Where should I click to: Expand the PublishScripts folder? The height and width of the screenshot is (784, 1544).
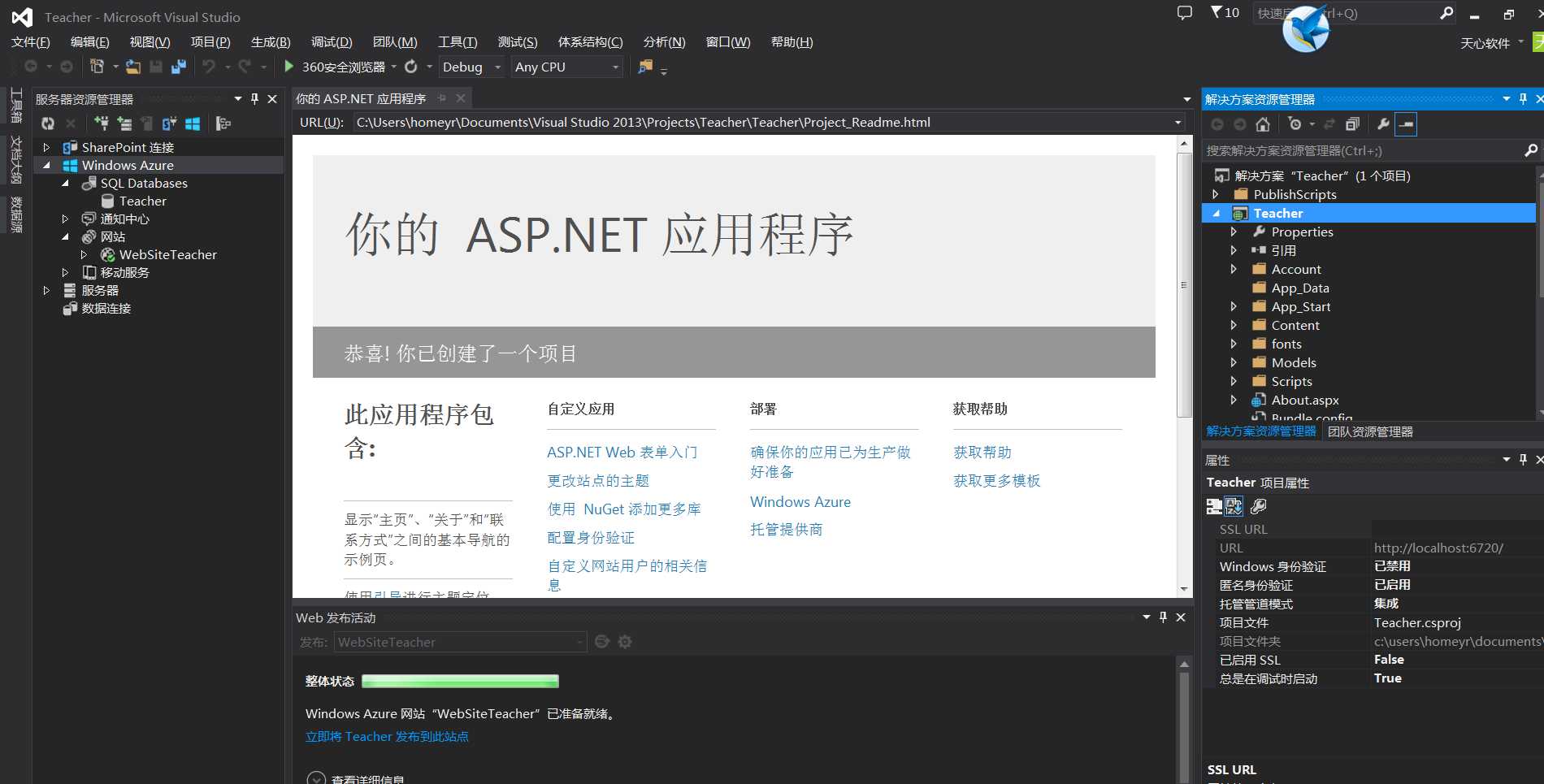(x=1216, y=194)
